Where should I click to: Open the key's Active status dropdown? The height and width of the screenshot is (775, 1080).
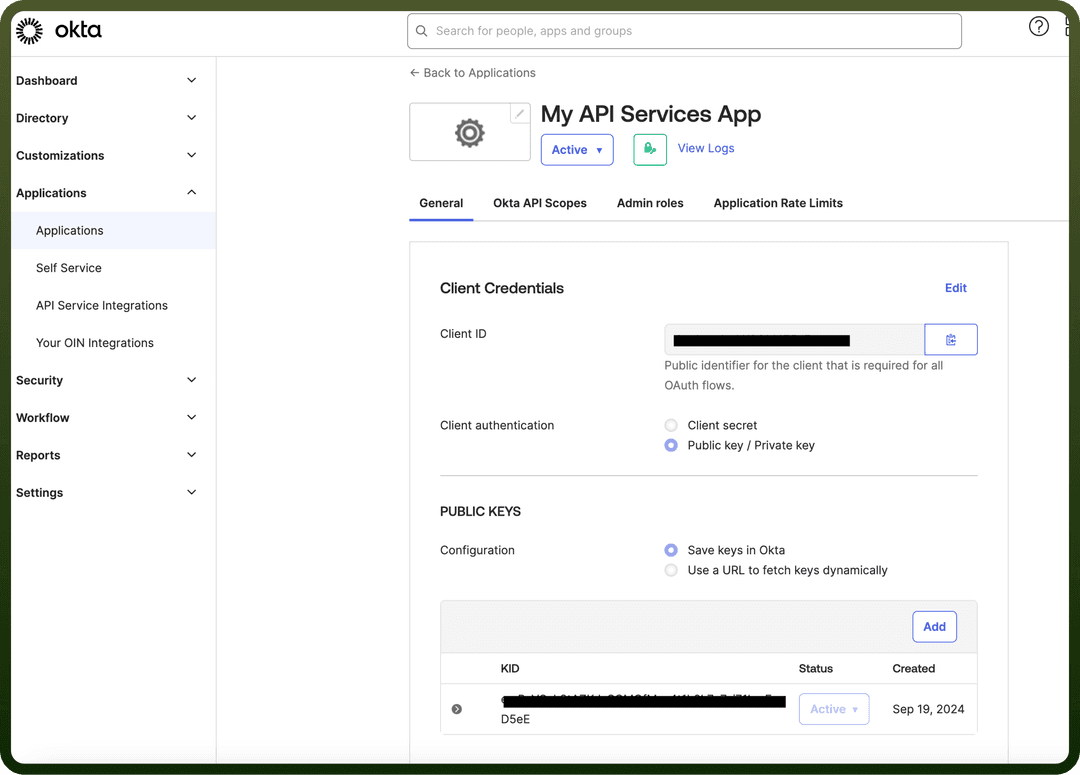(x=833, y=709)
